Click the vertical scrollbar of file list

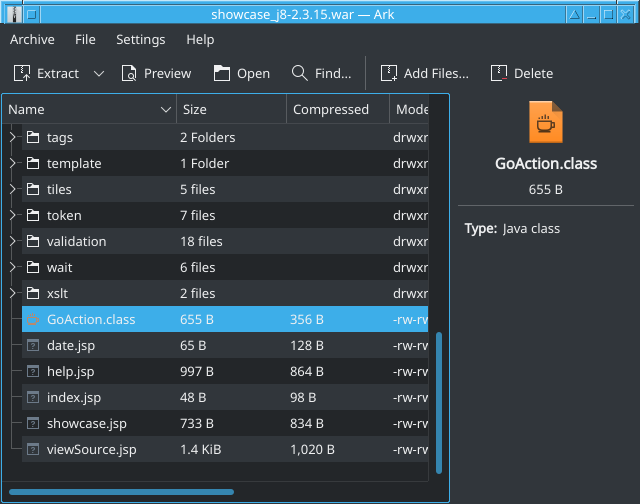click(x=438, y=400)
